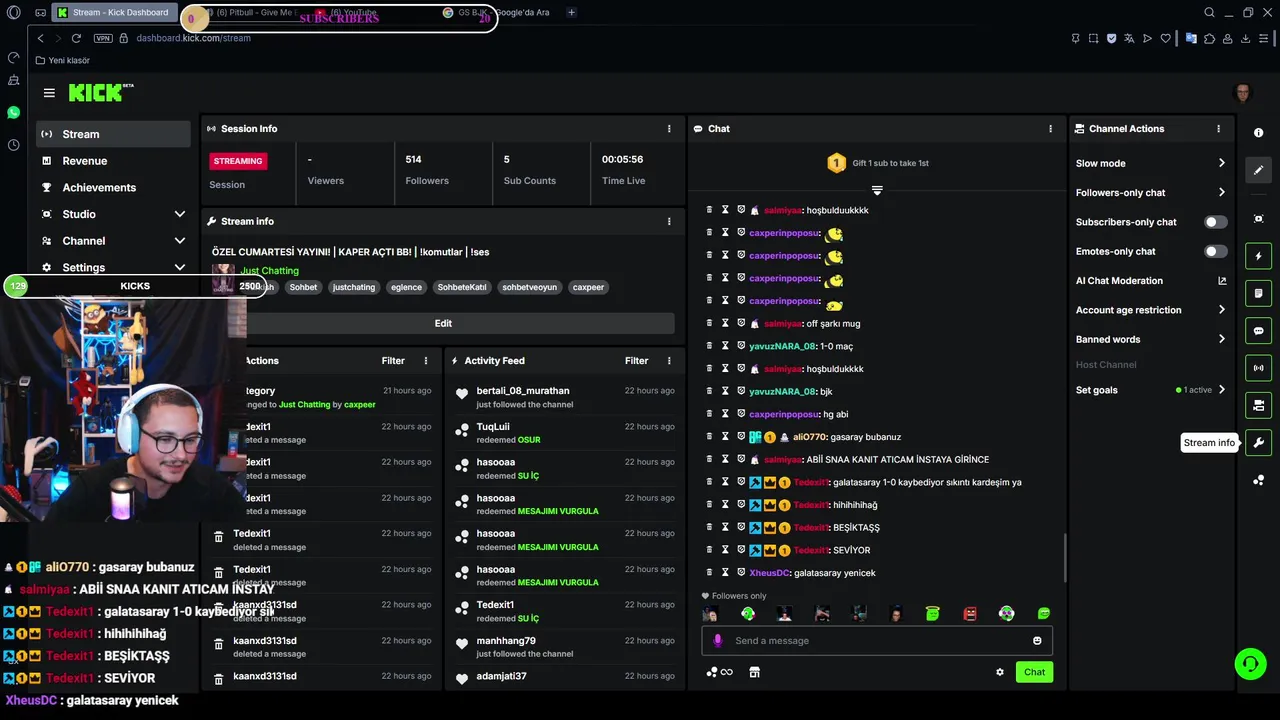Viewport: 1280px width, 720px height.
Task: Expand the Studio sidebar section
Action: point(180,214)
